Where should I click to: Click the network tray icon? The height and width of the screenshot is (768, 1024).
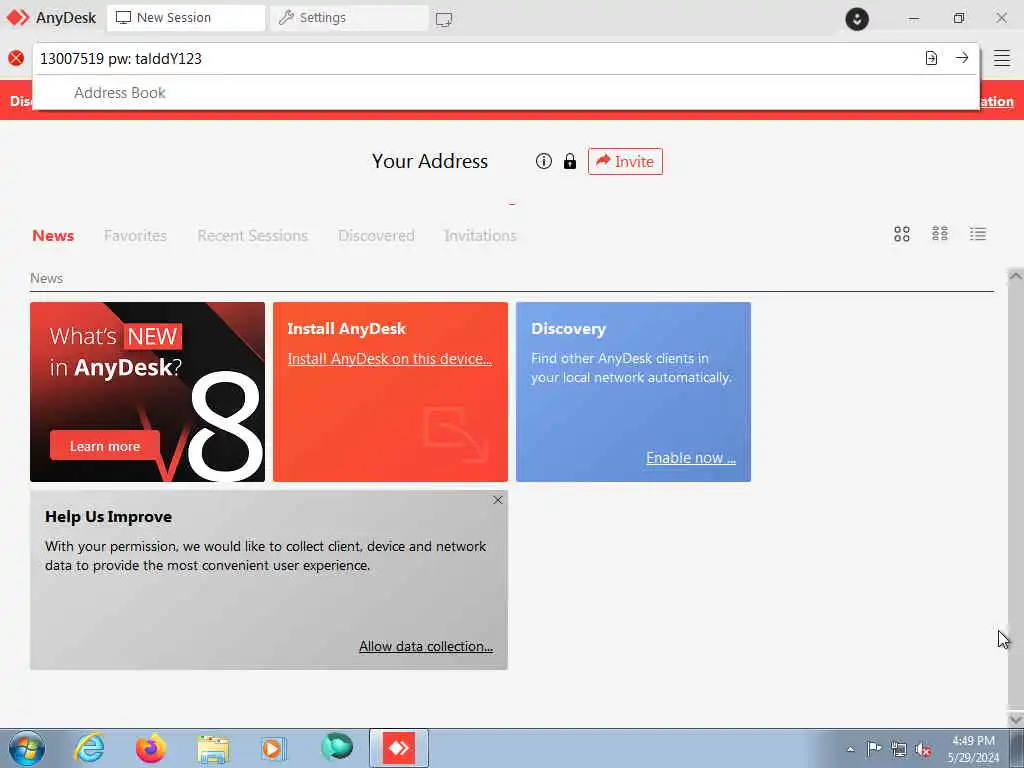[899, 749]
